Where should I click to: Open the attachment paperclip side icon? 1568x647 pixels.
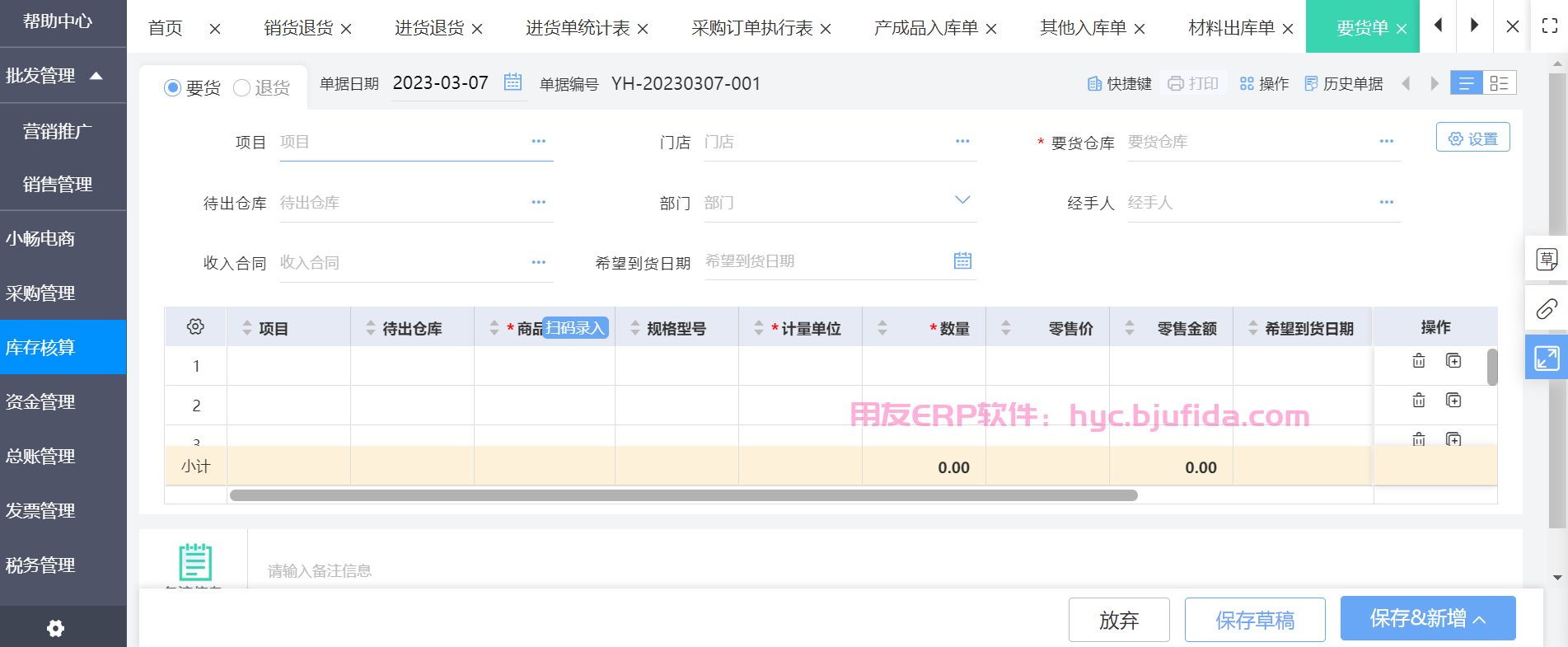[1547, 309]
